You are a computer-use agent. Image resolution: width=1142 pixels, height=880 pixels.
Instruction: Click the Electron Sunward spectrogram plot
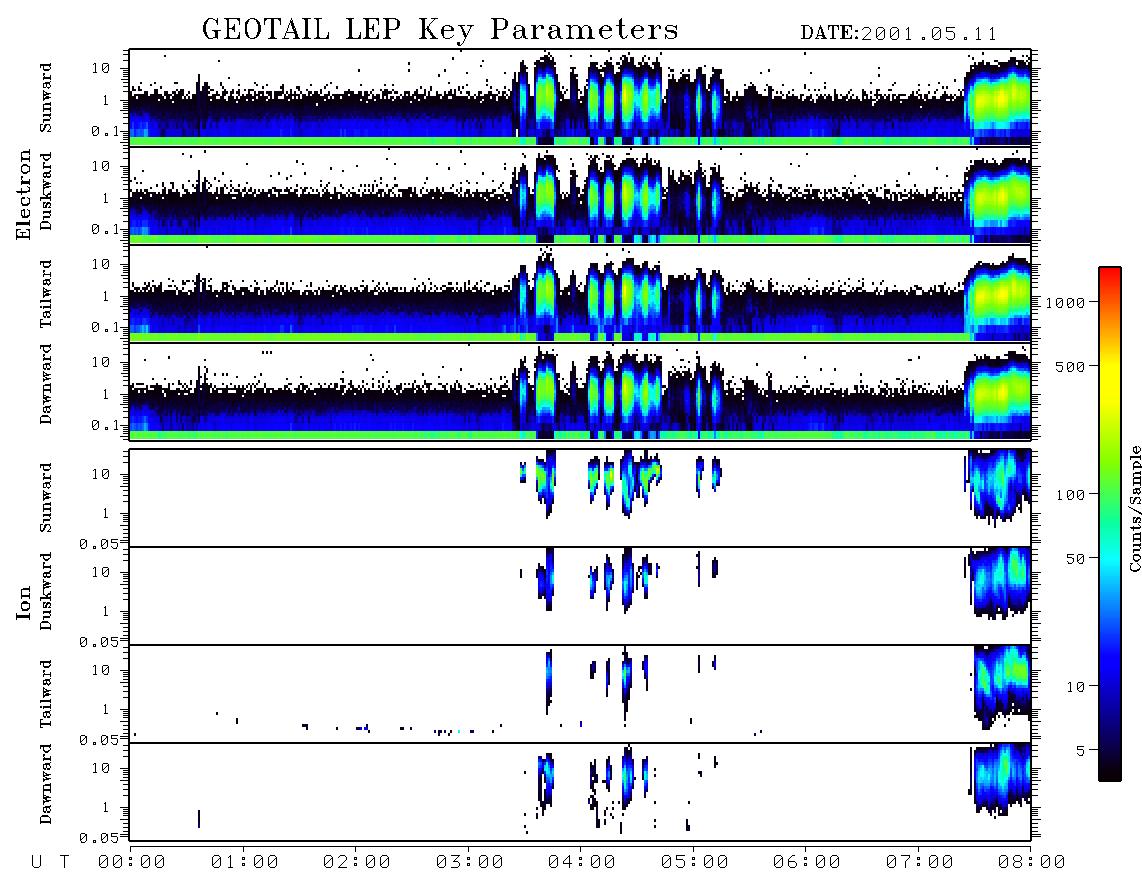(580, 98)
